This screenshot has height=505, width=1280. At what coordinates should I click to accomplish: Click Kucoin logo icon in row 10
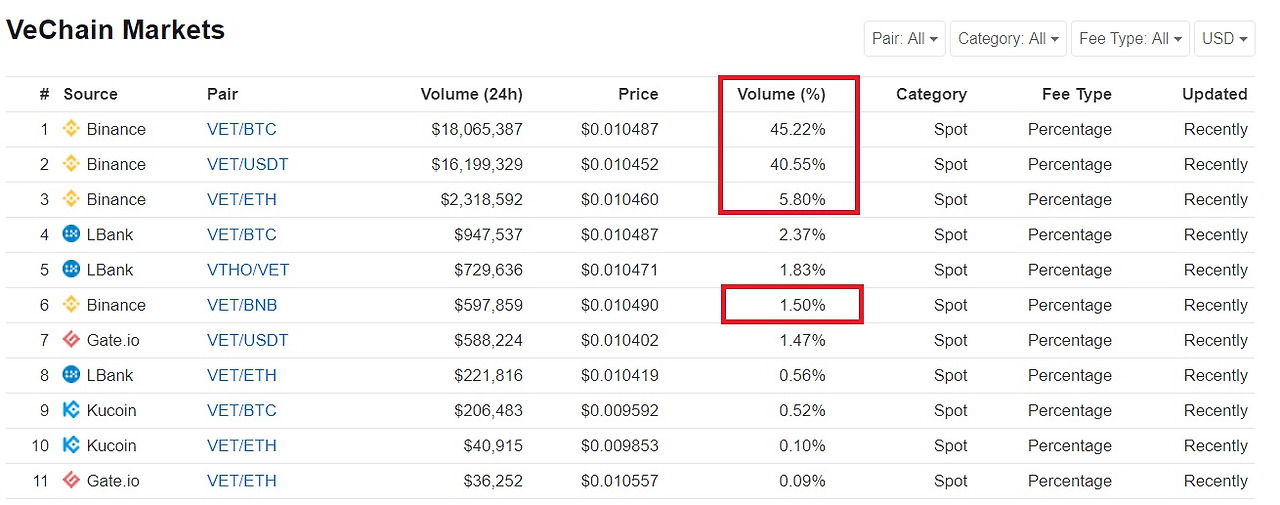(71, 445)
